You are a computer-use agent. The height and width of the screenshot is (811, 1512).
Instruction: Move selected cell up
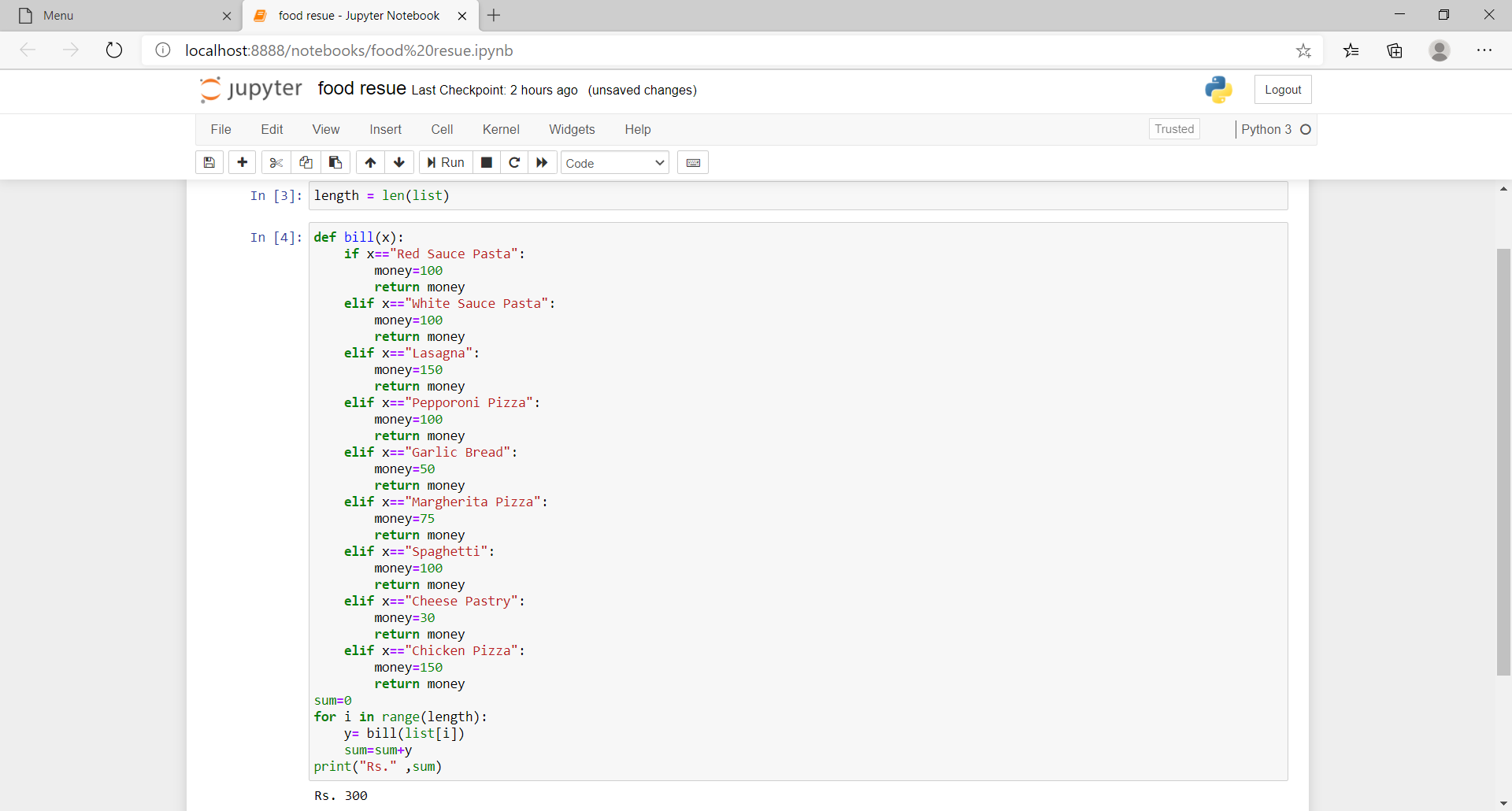pos(370,162)
